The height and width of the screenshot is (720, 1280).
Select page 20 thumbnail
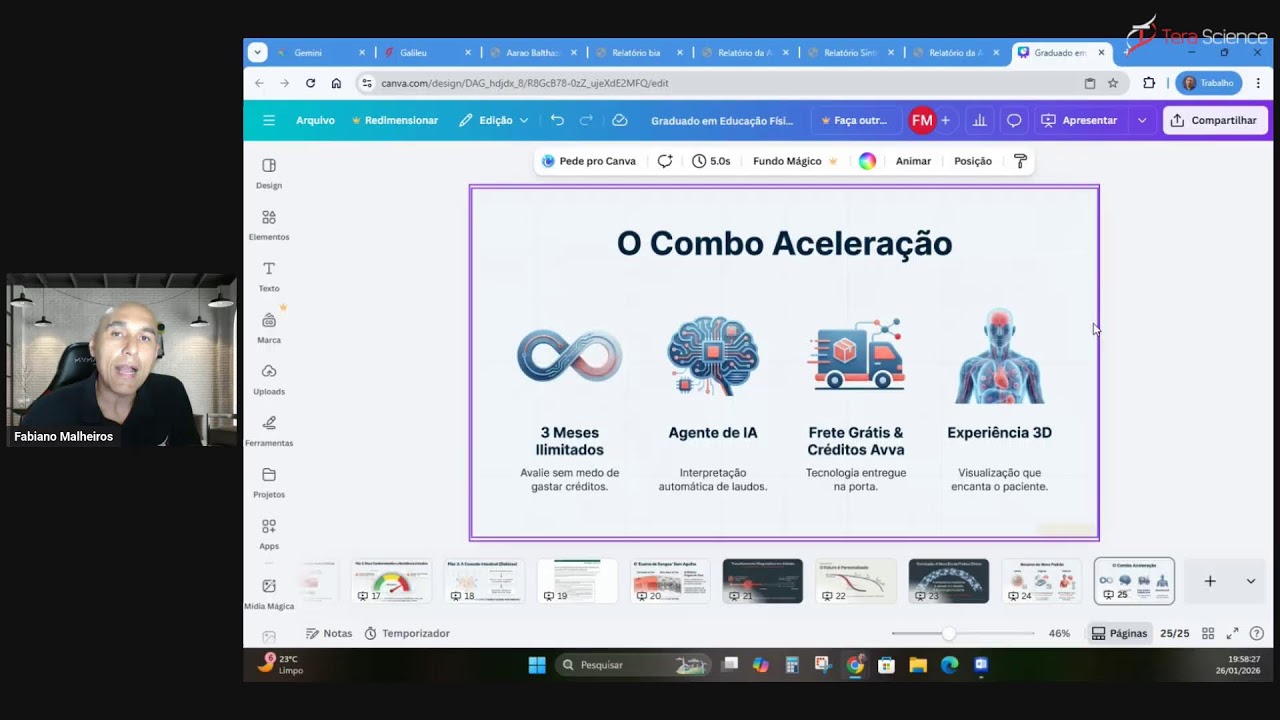coord(670,581)
